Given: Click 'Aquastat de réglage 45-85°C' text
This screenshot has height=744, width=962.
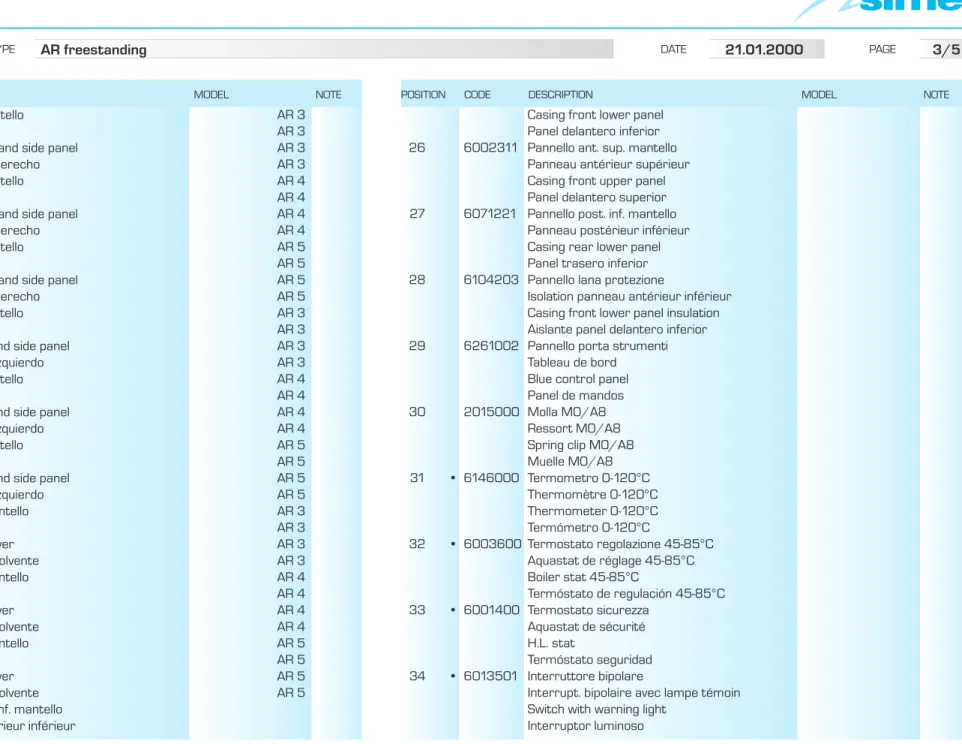Looking at the screenshot, I should pos(611,561).
